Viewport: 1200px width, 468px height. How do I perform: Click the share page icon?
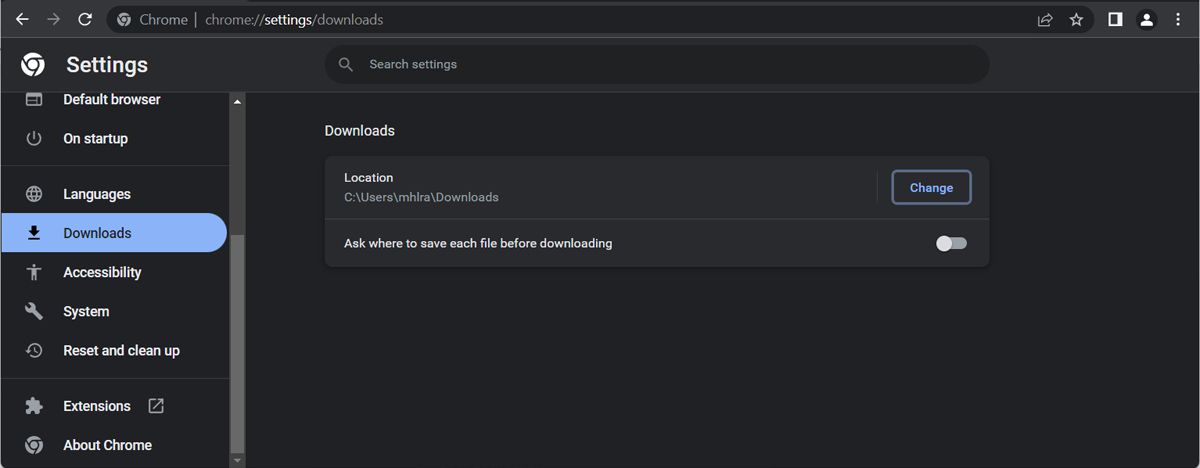coord(1045,19)
